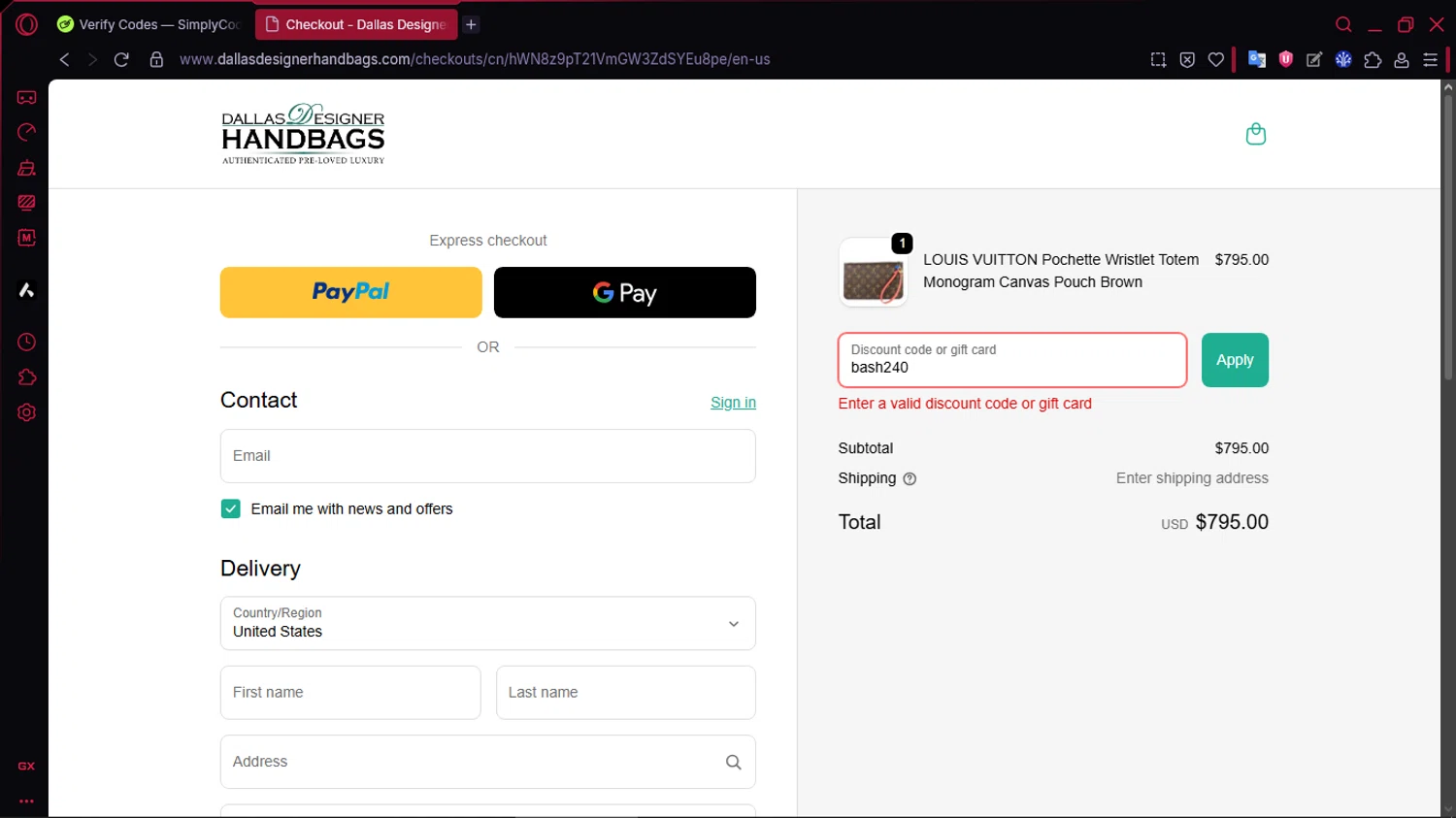Click shipping help question mark icon

click(x=910, y=478)
